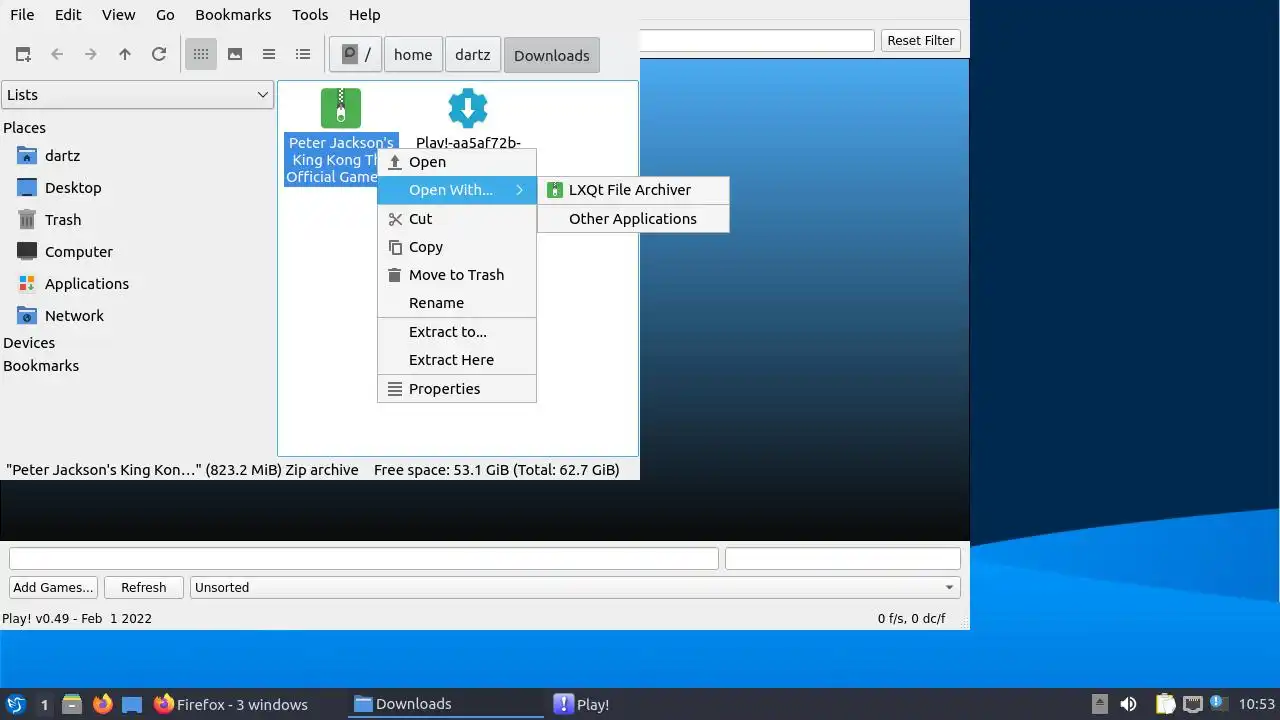The height and width of the screenshot is (720, 1280).
Task: Switch to Downloads taskbar window
Action: 447,704
